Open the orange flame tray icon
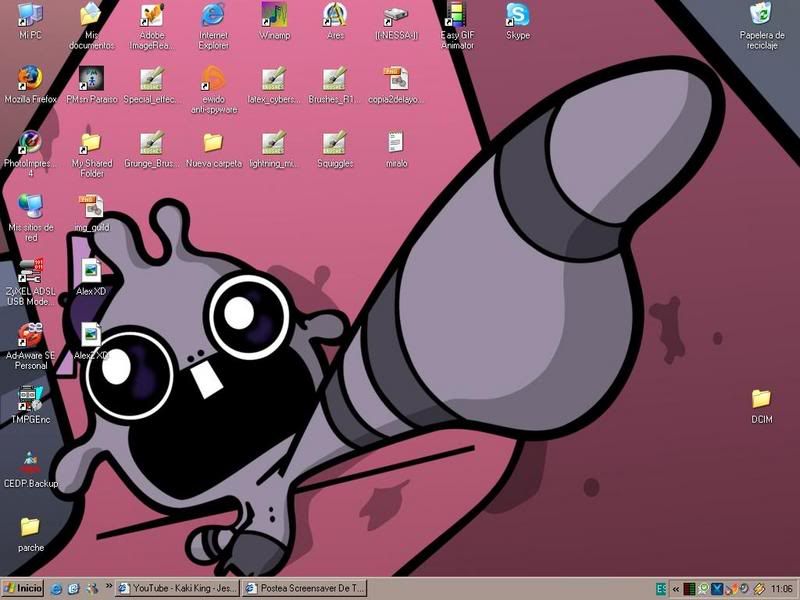The width and height of the screenshot is (800, 600). point(731,589)
